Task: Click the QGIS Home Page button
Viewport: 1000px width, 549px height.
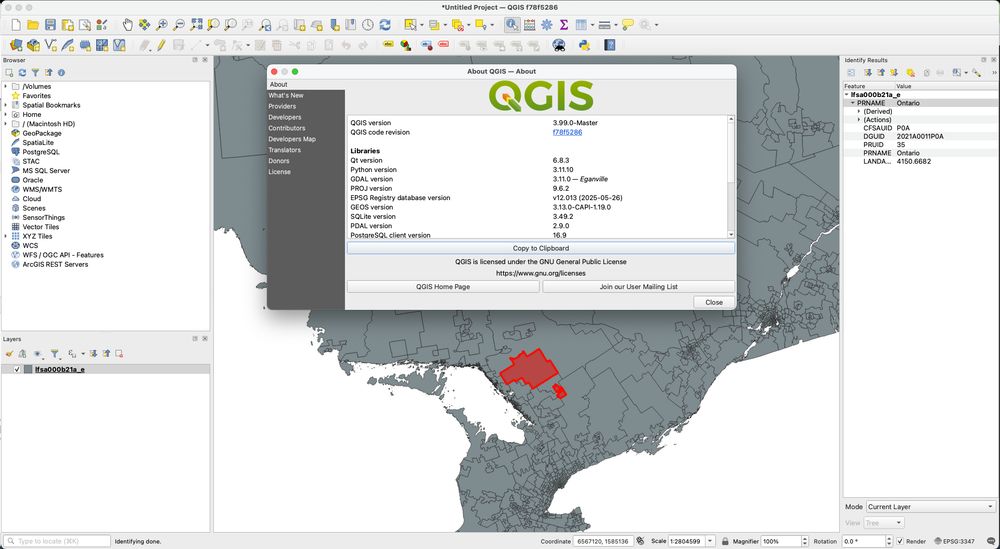Action: click(443, 286)
